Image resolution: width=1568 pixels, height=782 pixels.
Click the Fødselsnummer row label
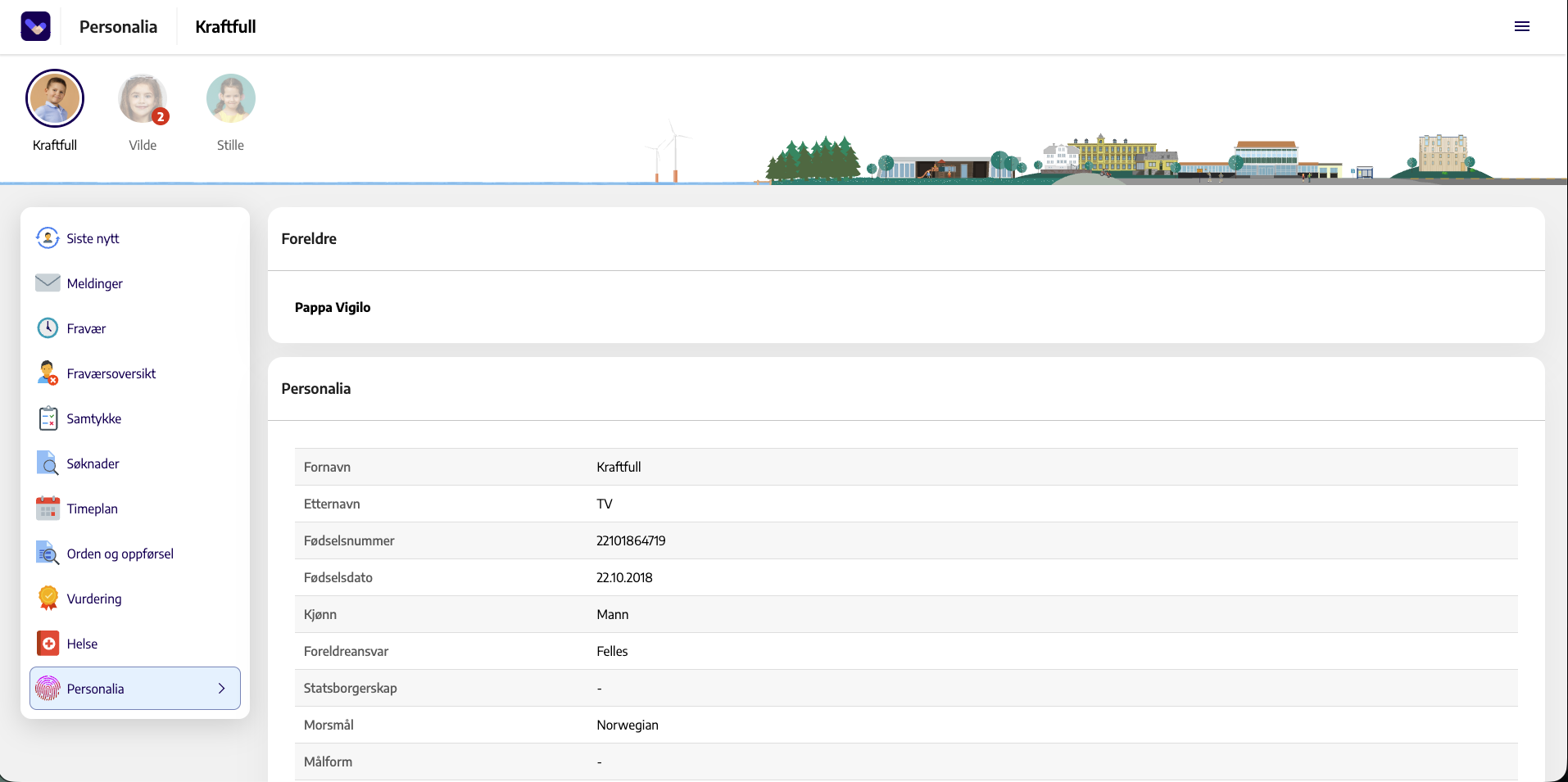[349, 540]
